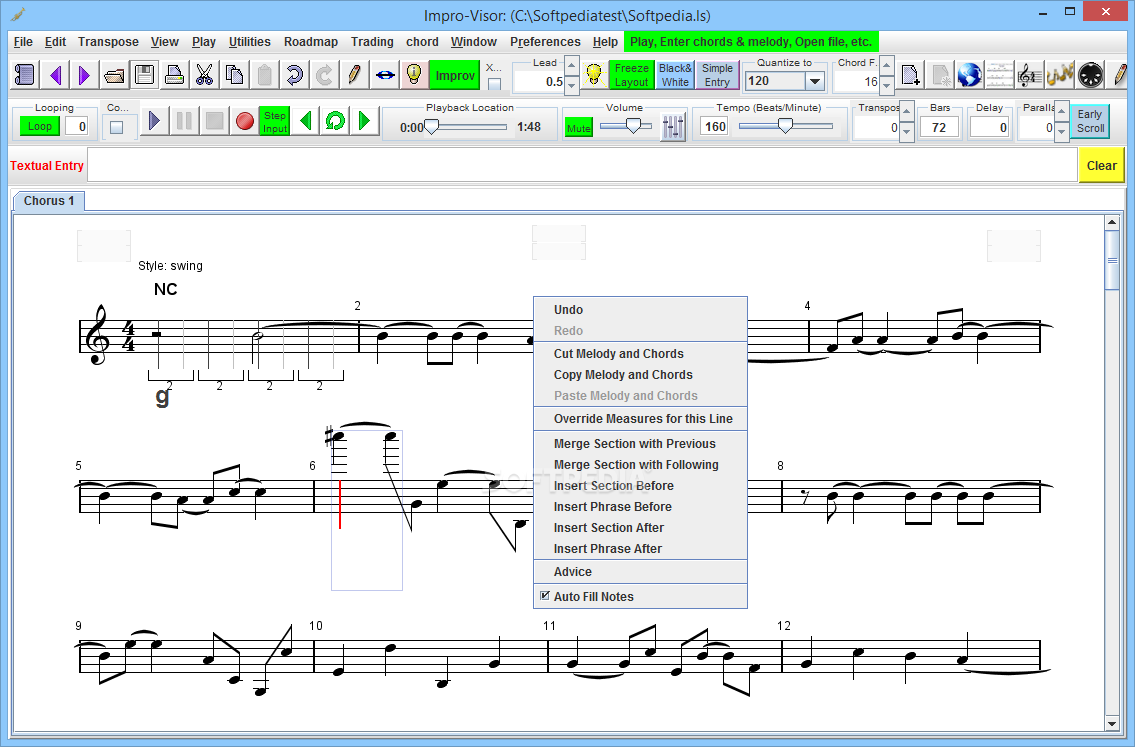This screenshot has height=747, width=1135.
Task: Decrease the Chord F. spinner
Action: point(887,85)
